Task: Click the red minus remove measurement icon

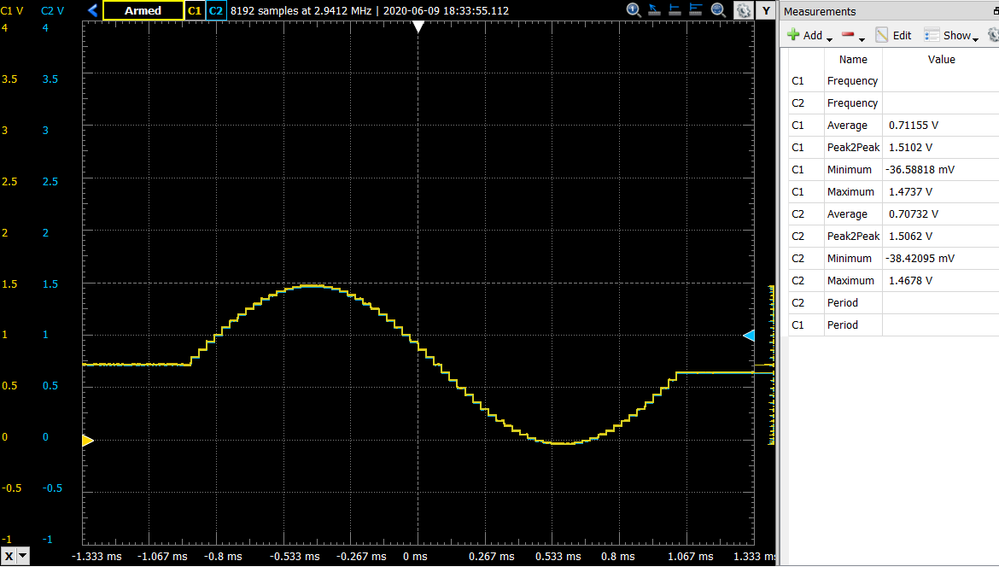Action: coord(847,34)
